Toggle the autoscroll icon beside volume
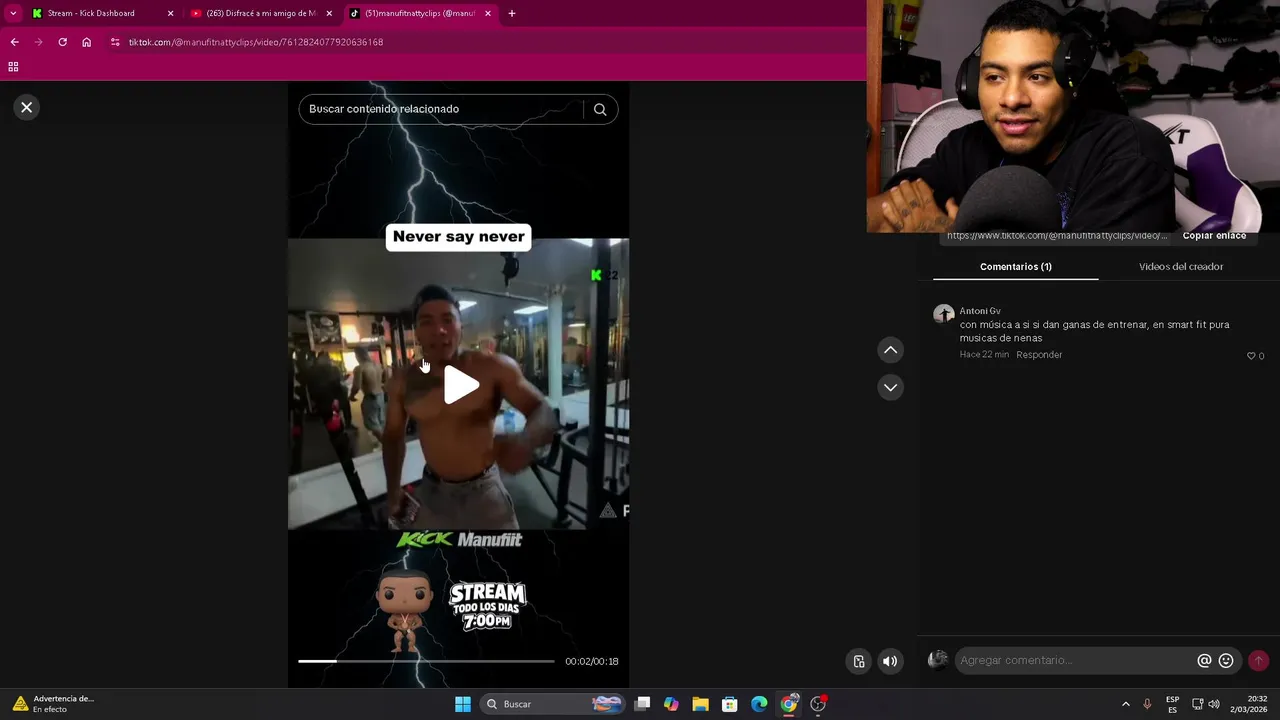The image size is (1280, 720). (x=858, y=661)
